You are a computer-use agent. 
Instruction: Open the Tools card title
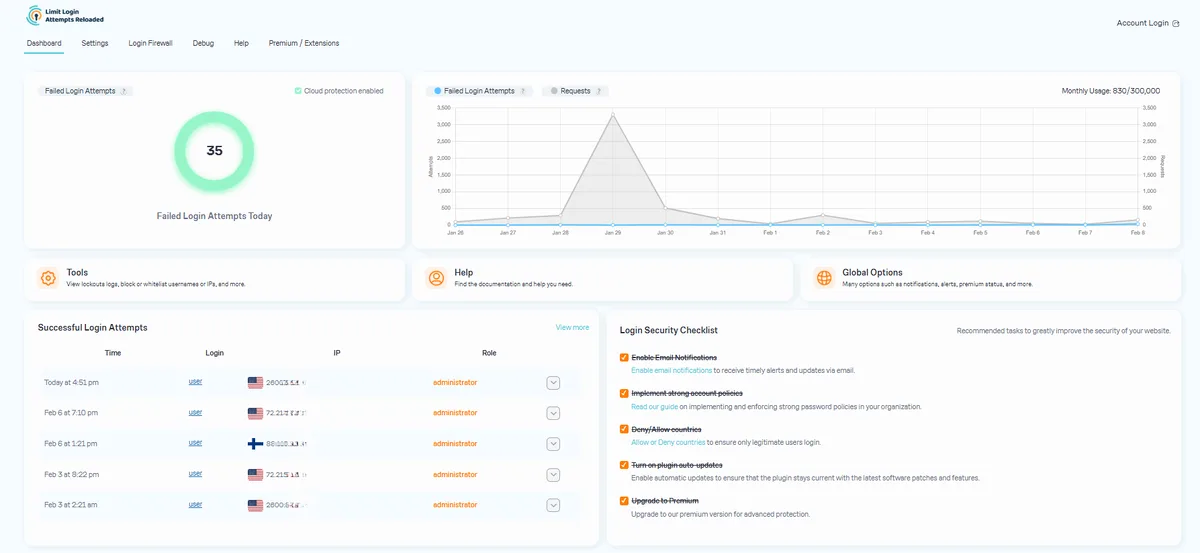[x=77, y=272]
